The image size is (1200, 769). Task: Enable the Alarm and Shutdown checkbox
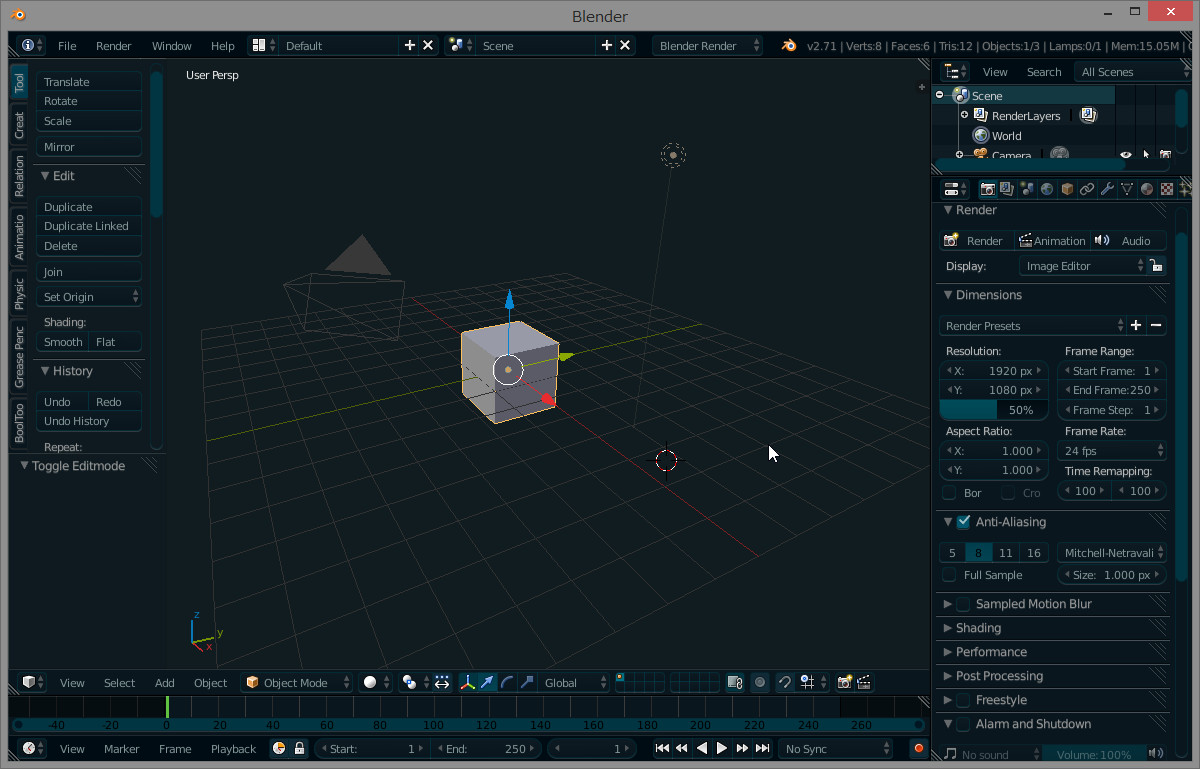[x=964, y=724]
